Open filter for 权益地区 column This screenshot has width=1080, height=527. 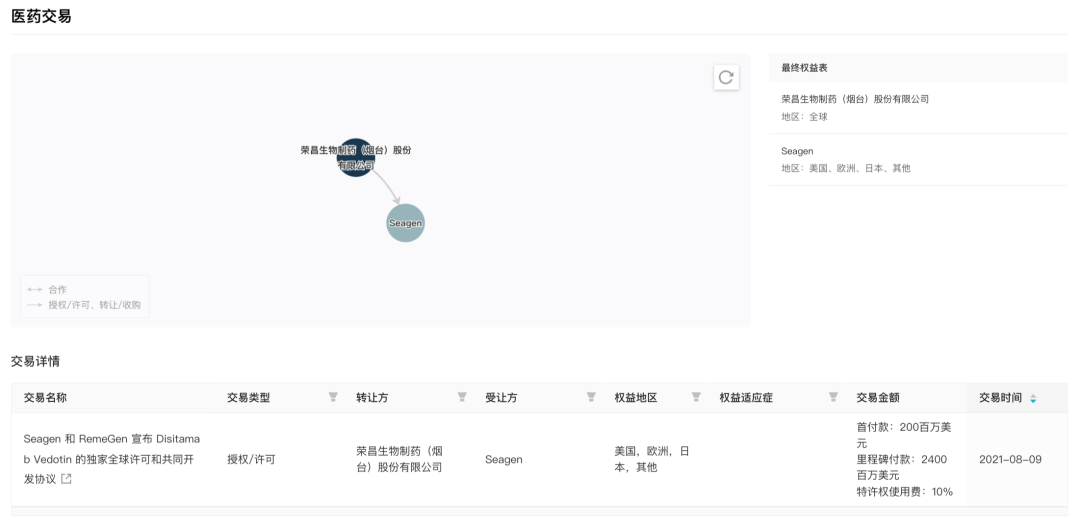(696, 397)
